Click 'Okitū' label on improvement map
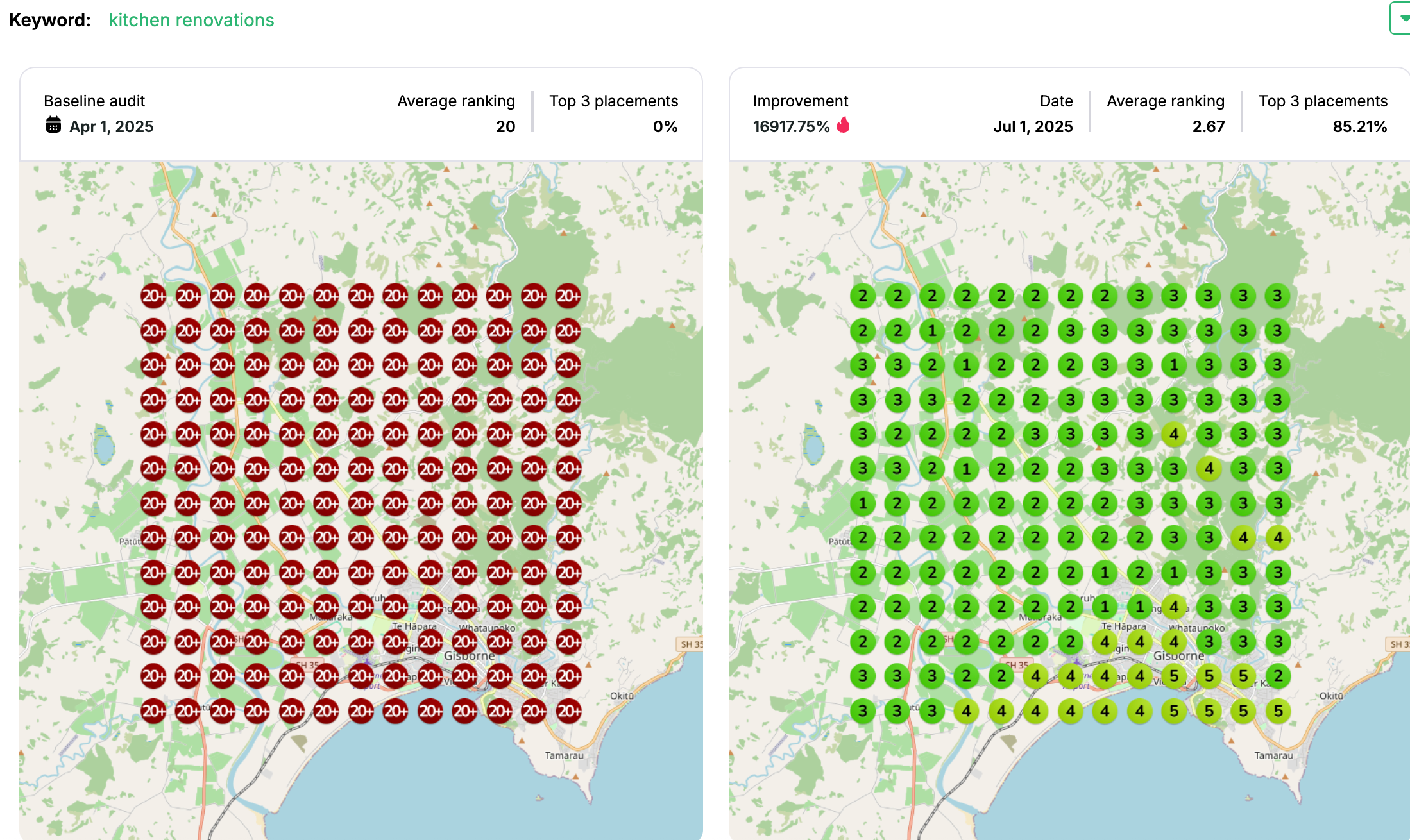 pos(1331,696)
